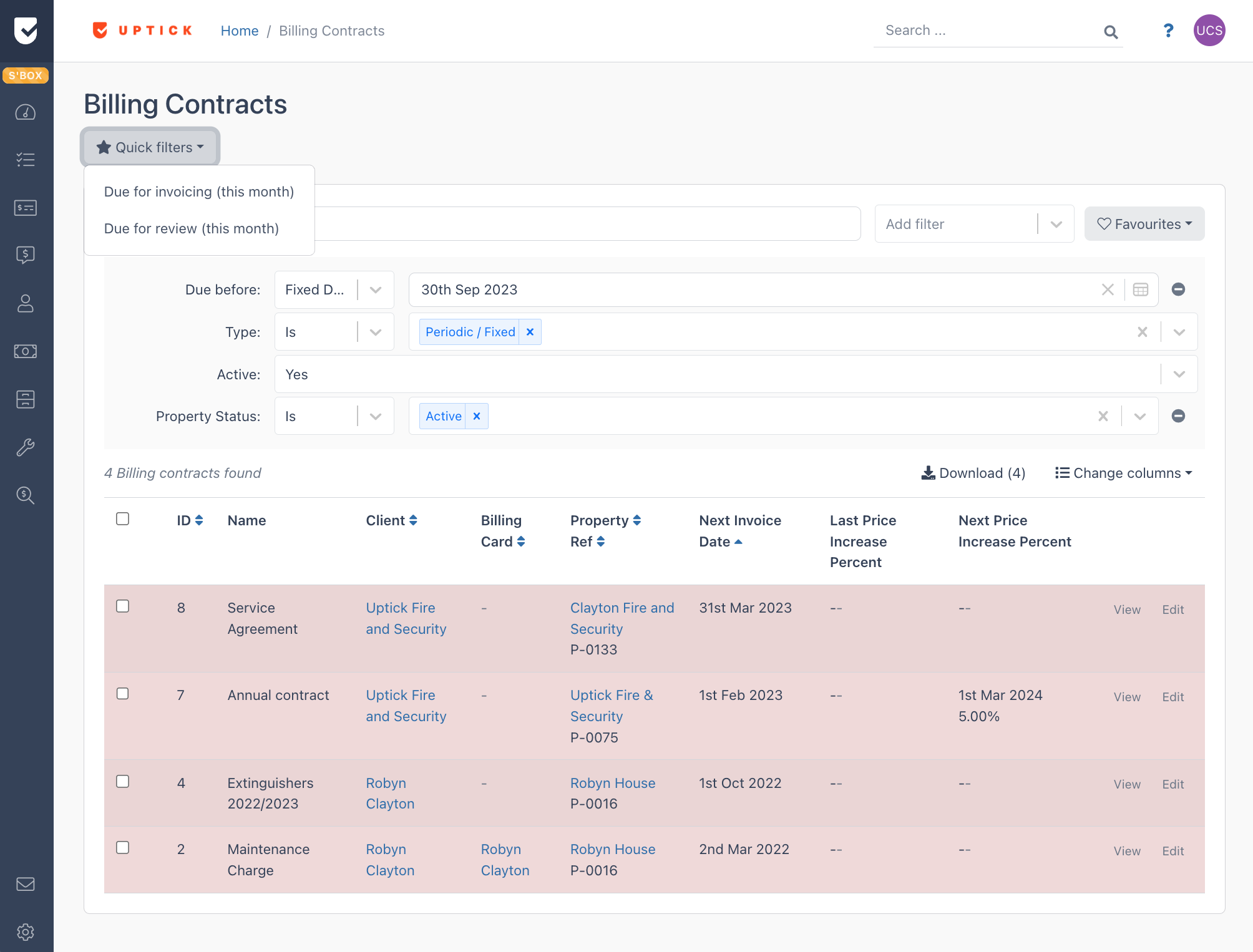1253x952 pixels.
Task: Clear all Type filter values
Action: 1143,332
